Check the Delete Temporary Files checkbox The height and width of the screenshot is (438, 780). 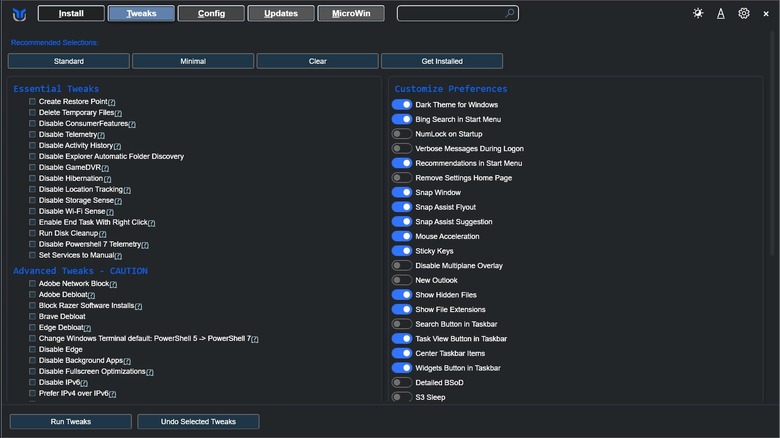(x=33, y=113)
